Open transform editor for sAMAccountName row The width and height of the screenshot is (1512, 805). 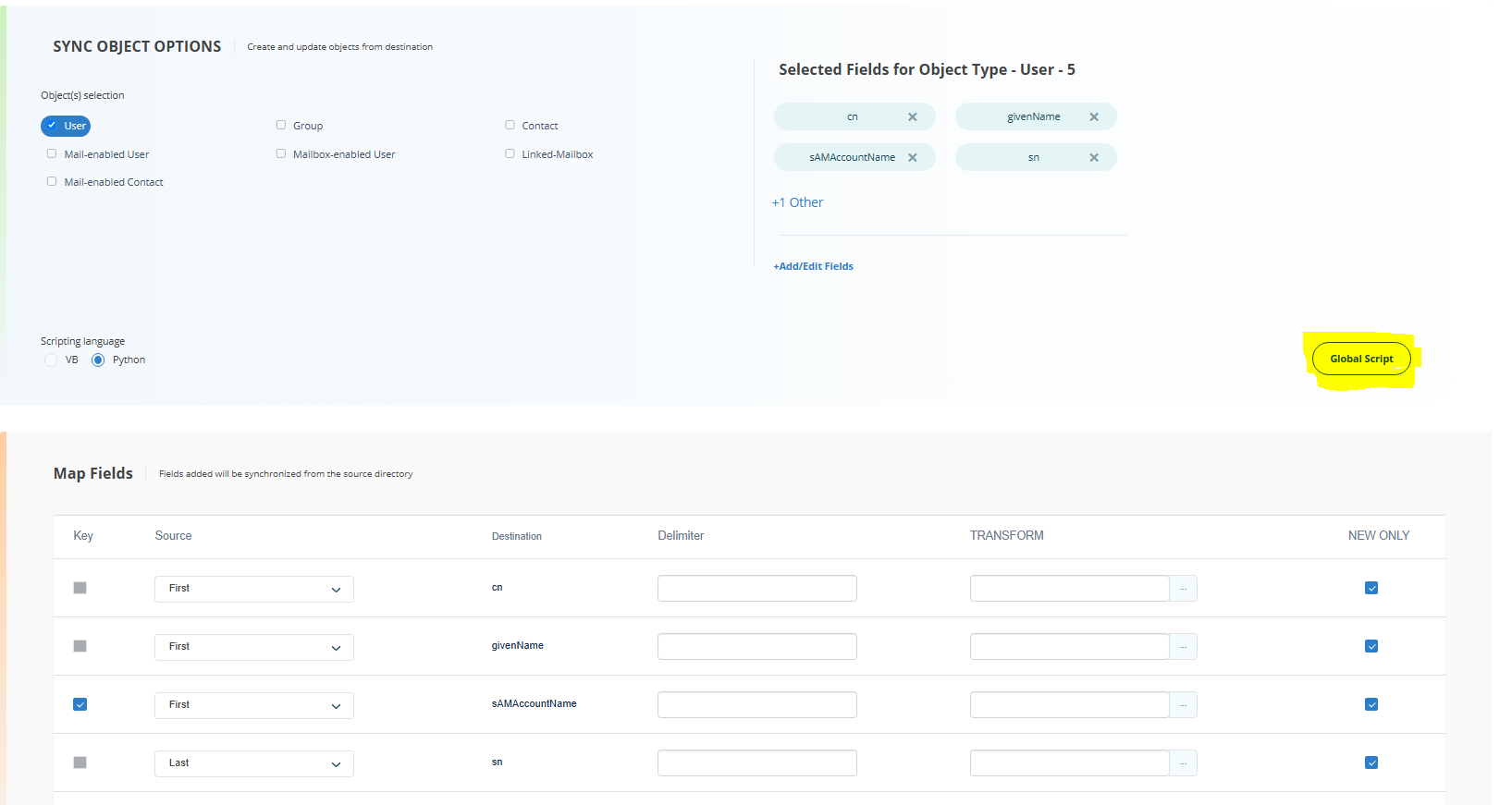(x=1183, y=705)
